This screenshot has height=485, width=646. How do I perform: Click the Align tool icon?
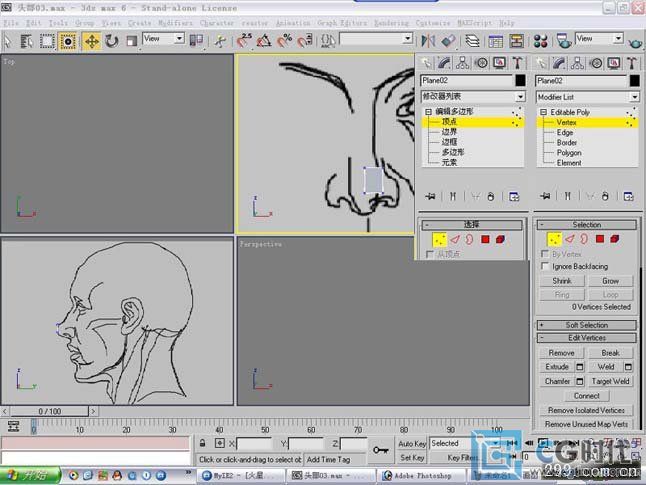click(x=449, y=41)
